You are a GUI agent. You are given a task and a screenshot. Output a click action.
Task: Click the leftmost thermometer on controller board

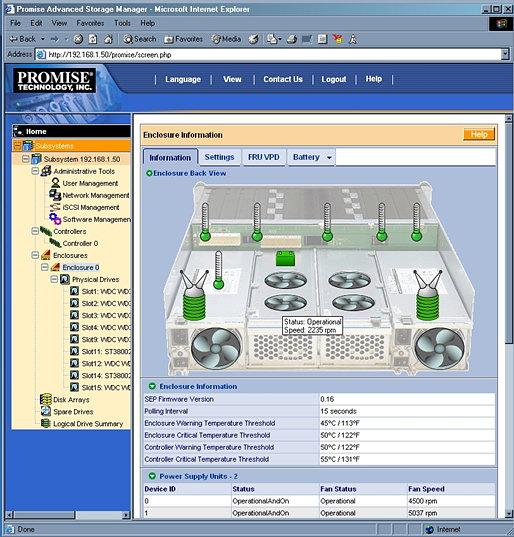205,222
